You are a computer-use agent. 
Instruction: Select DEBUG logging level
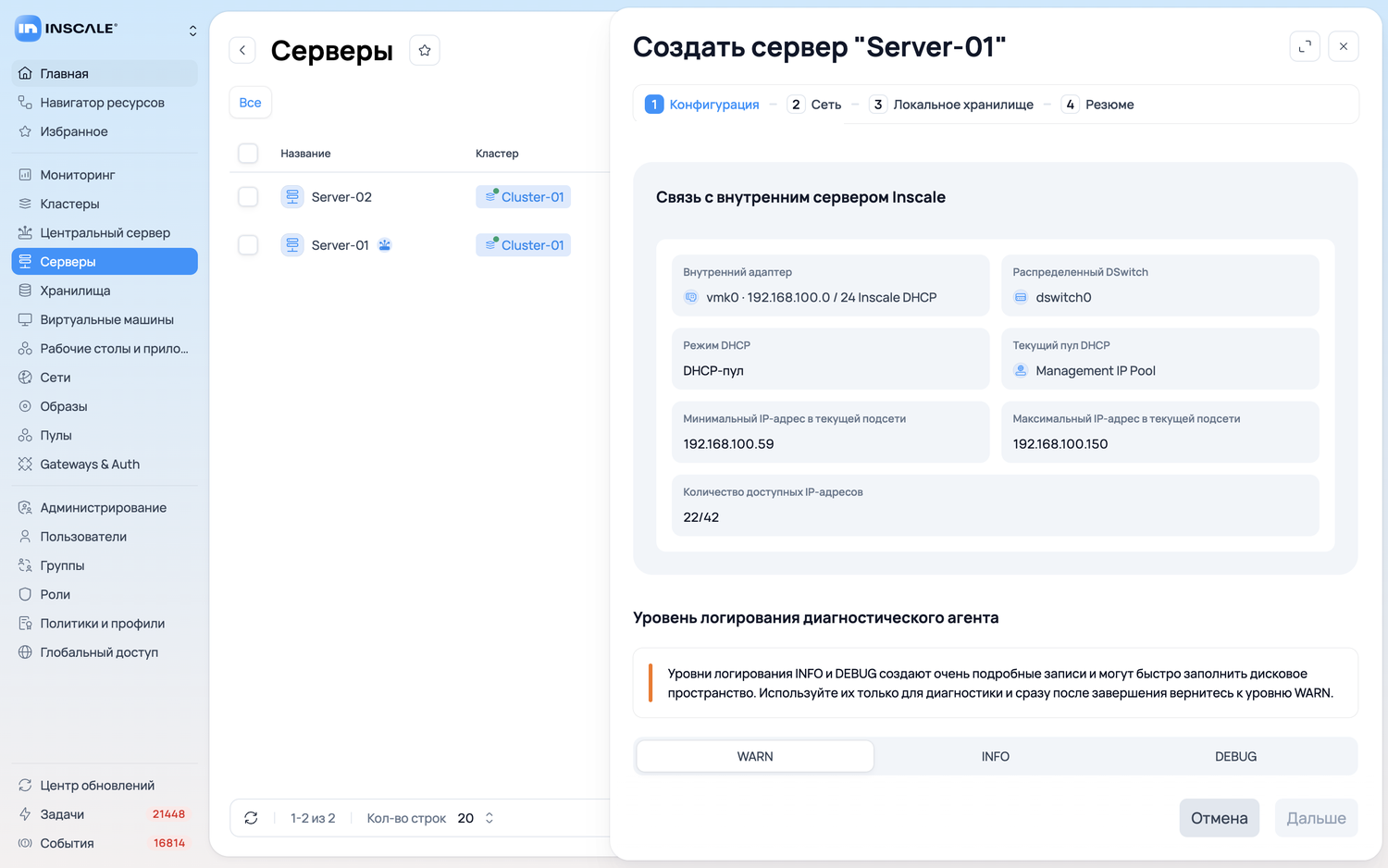(x=1235, y=756)
